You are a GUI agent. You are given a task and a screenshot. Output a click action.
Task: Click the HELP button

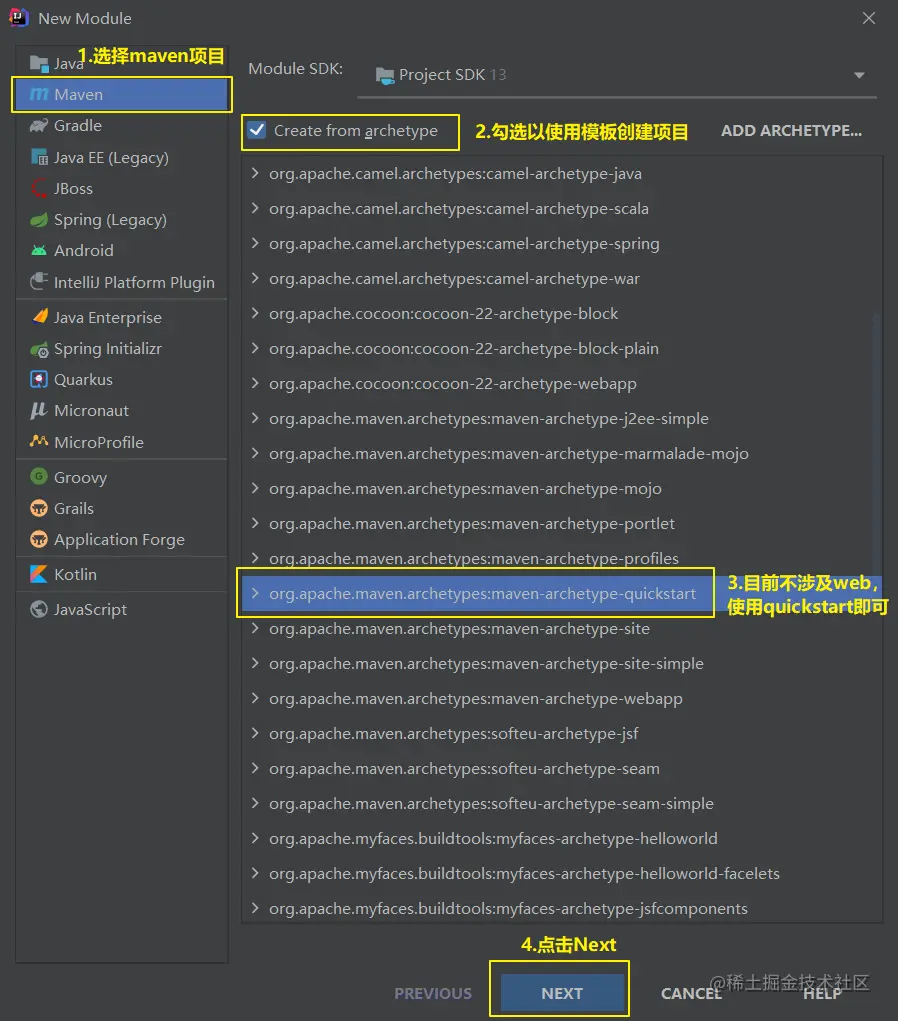point(822,993)
